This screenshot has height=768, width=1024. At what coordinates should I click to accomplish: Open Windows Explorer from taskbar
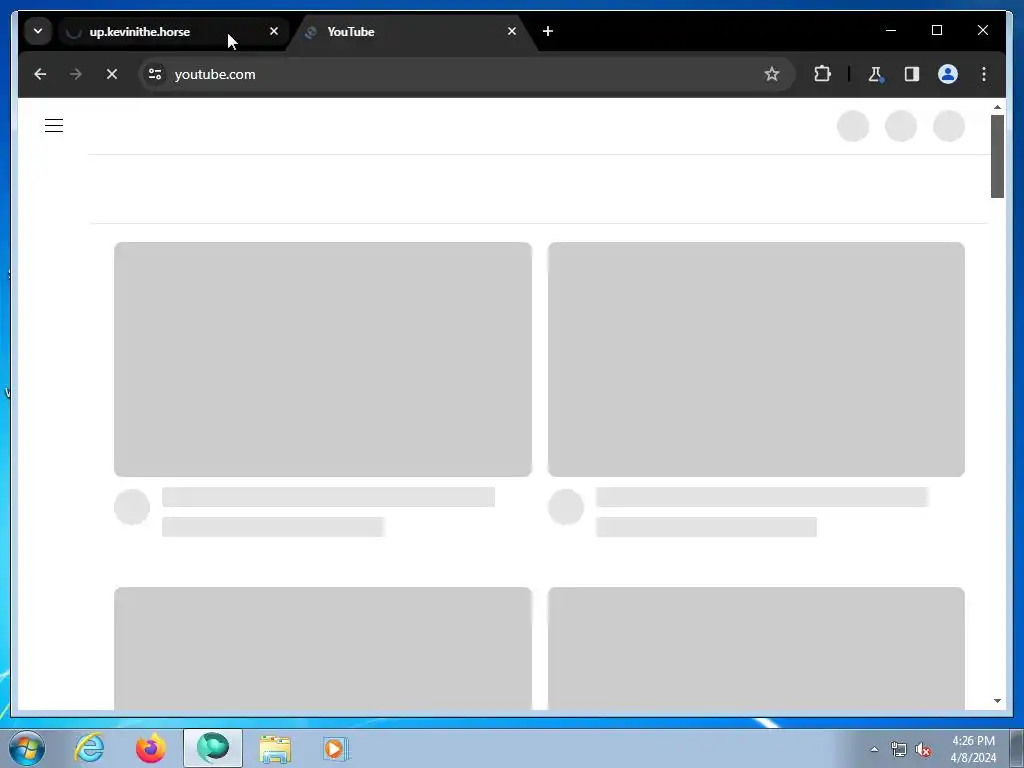click(x=275, y=748)
